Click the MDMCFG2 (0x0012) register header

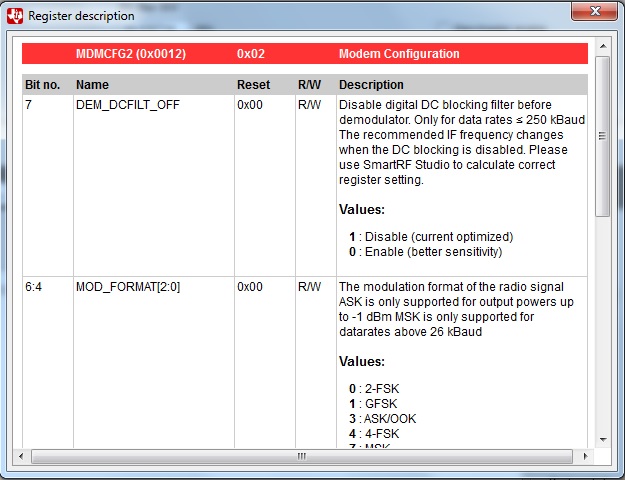[x=131, y=53]
